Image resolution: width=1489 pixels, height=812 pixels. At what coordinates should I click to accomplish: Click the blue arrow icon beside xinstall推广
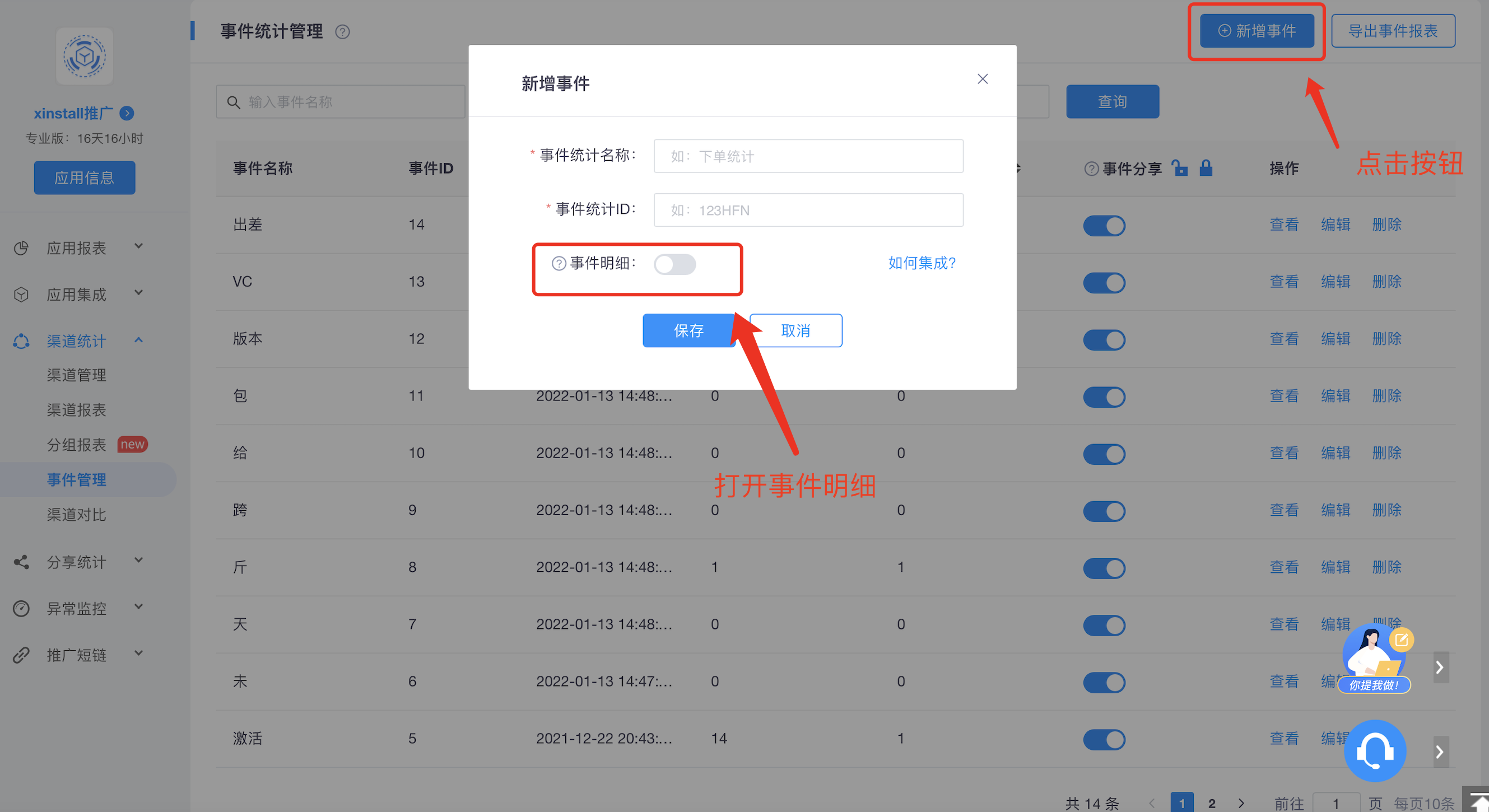127,113
